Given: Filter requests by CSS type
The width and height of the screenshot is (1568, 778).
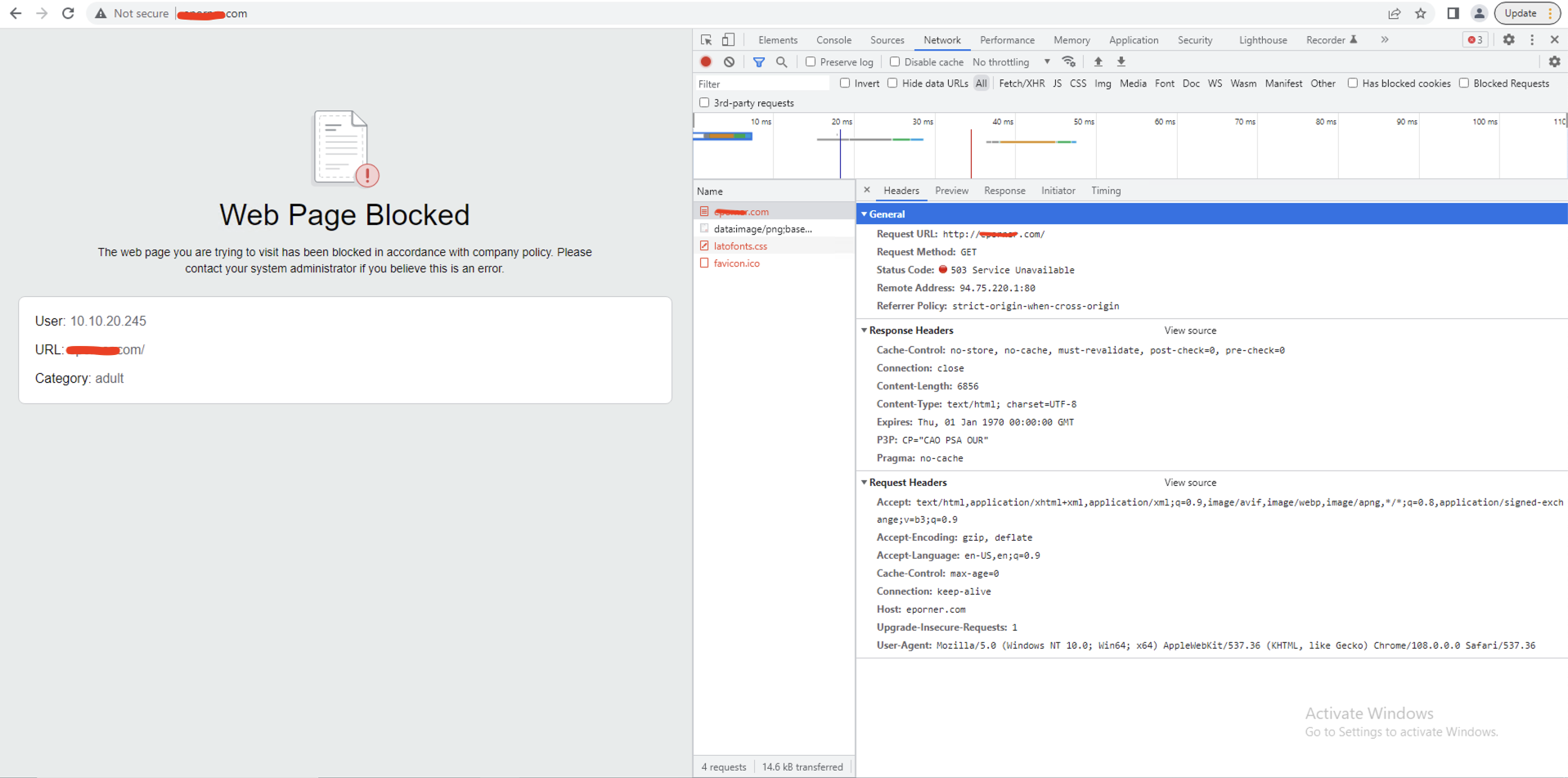Looking at the screenshot, I should (1078, 83).
